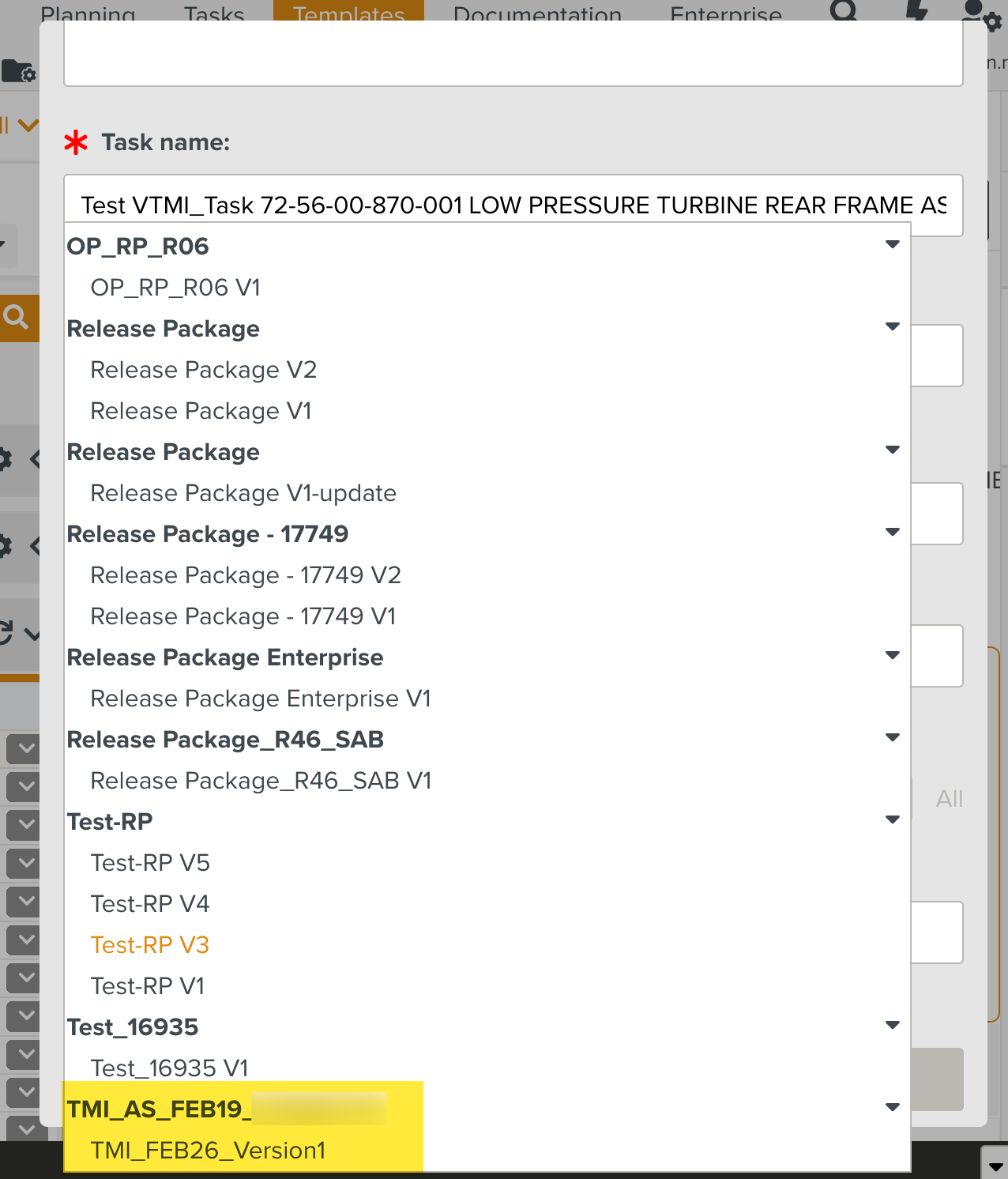This screenshot has width=1008, height=1179.
Task: Select Test-RP V3 from the list
Action: (150, 945)
